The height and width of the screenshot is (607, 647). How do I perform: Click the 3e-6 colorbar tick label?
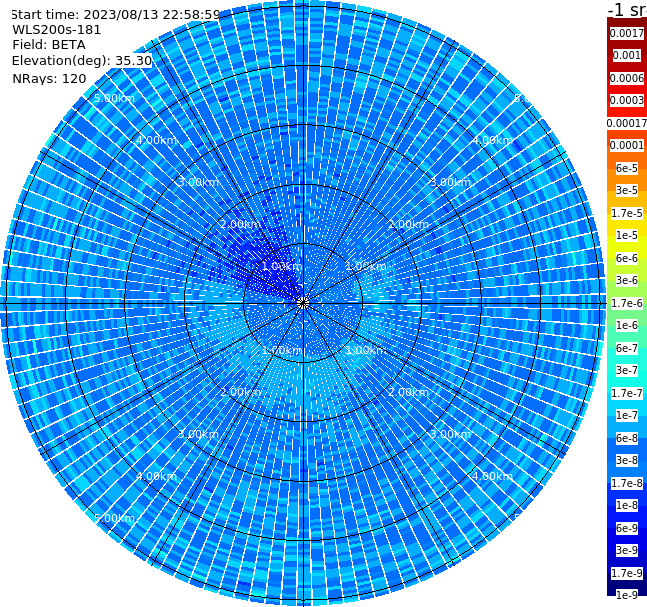coord(626,280)
